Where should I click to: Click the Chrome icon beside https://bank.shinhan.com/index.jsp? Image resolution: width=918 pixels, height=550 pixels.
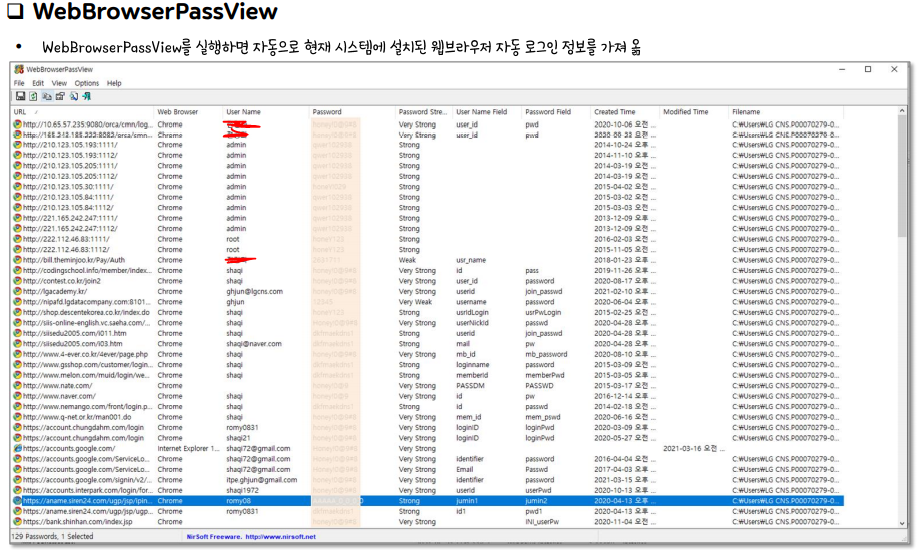pyautogui.click(x=18, y=521)
